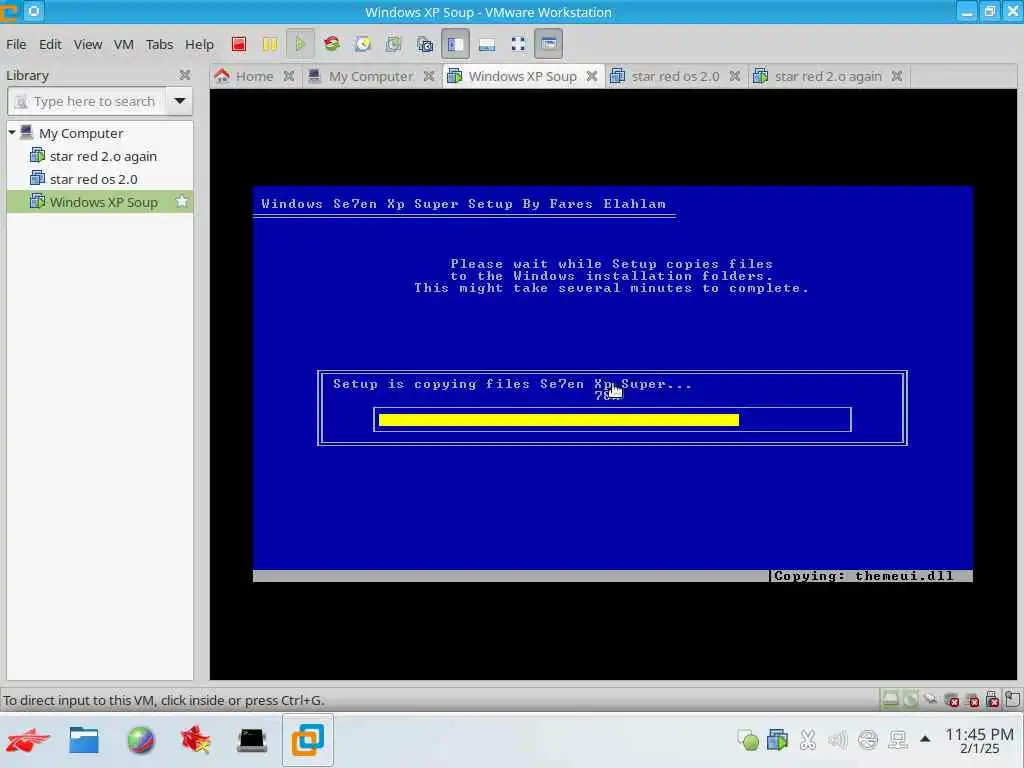This screenshot has width=1024, height=768.
Task: Open the View menu
Action: 88,44
